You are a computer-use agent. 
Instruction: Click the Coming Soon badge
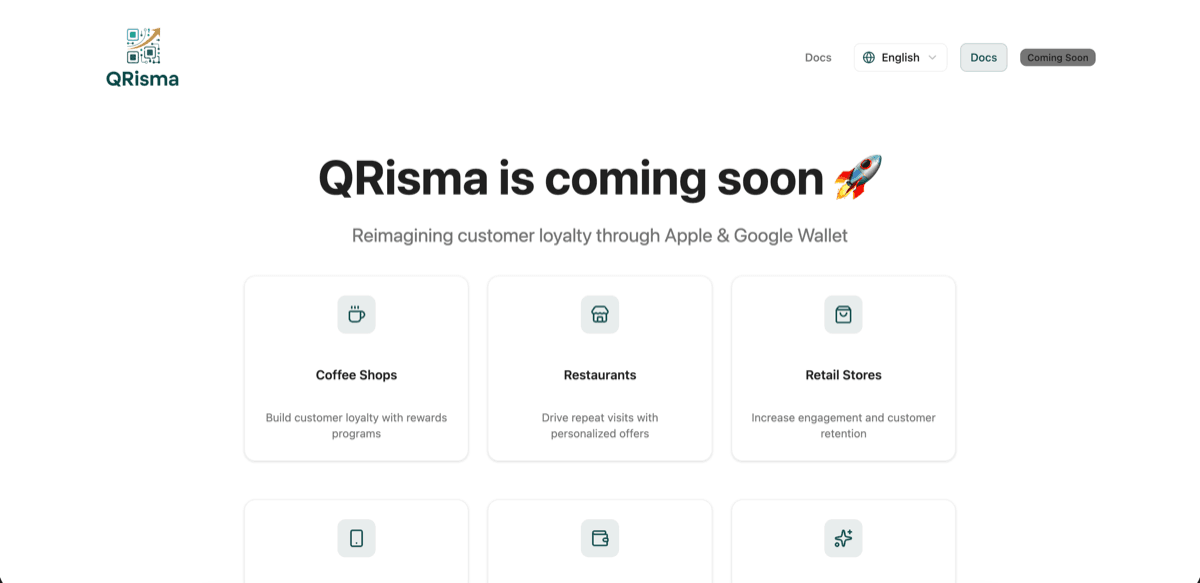[x=1058, y=58]
